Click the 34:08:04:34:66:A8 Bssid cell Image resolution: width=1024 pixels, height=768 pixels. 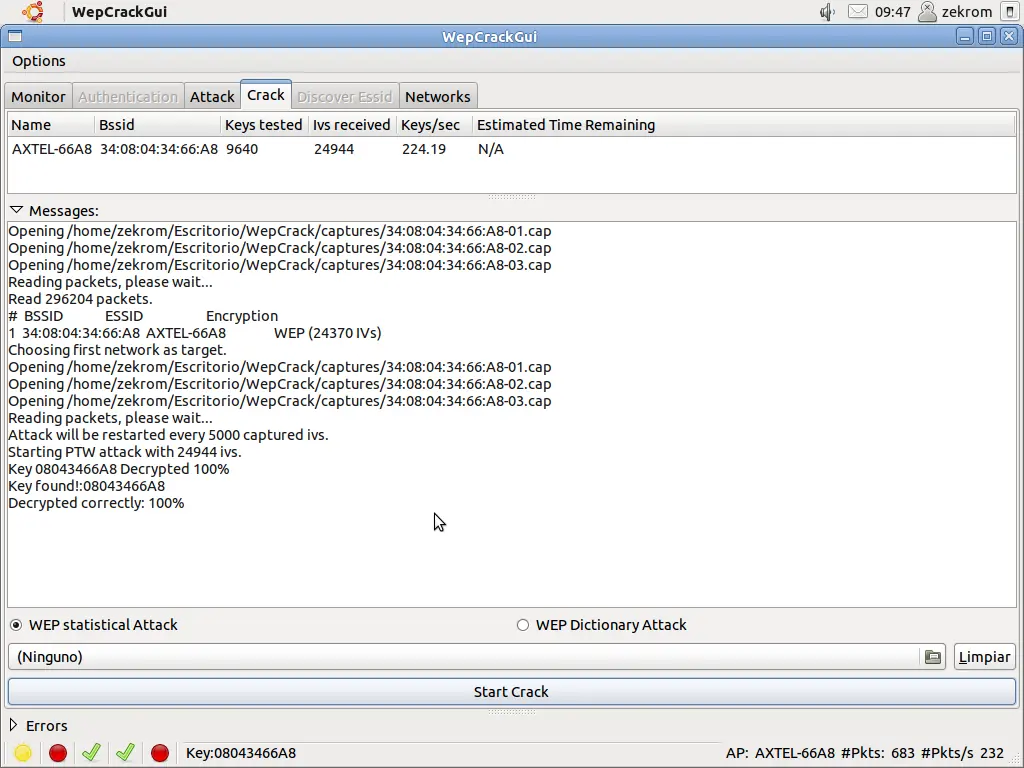159,149
